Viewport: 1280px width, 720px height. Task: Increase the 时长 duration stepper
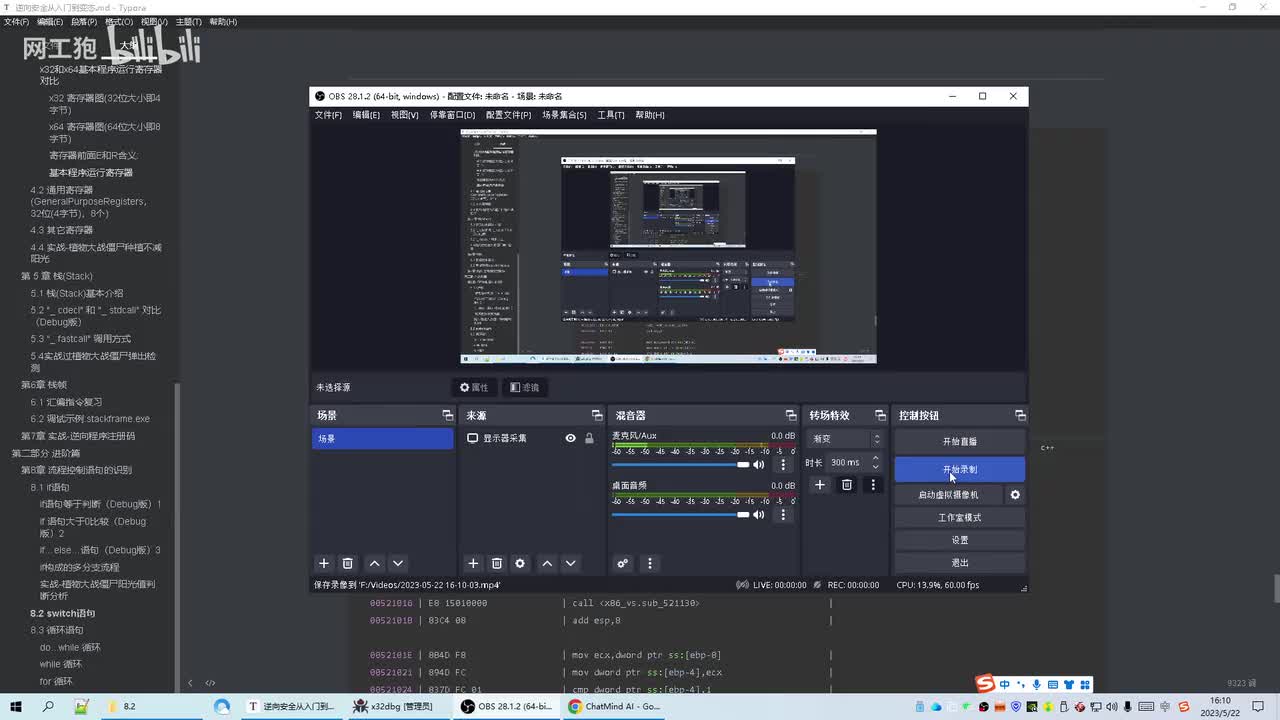[876, 458]
